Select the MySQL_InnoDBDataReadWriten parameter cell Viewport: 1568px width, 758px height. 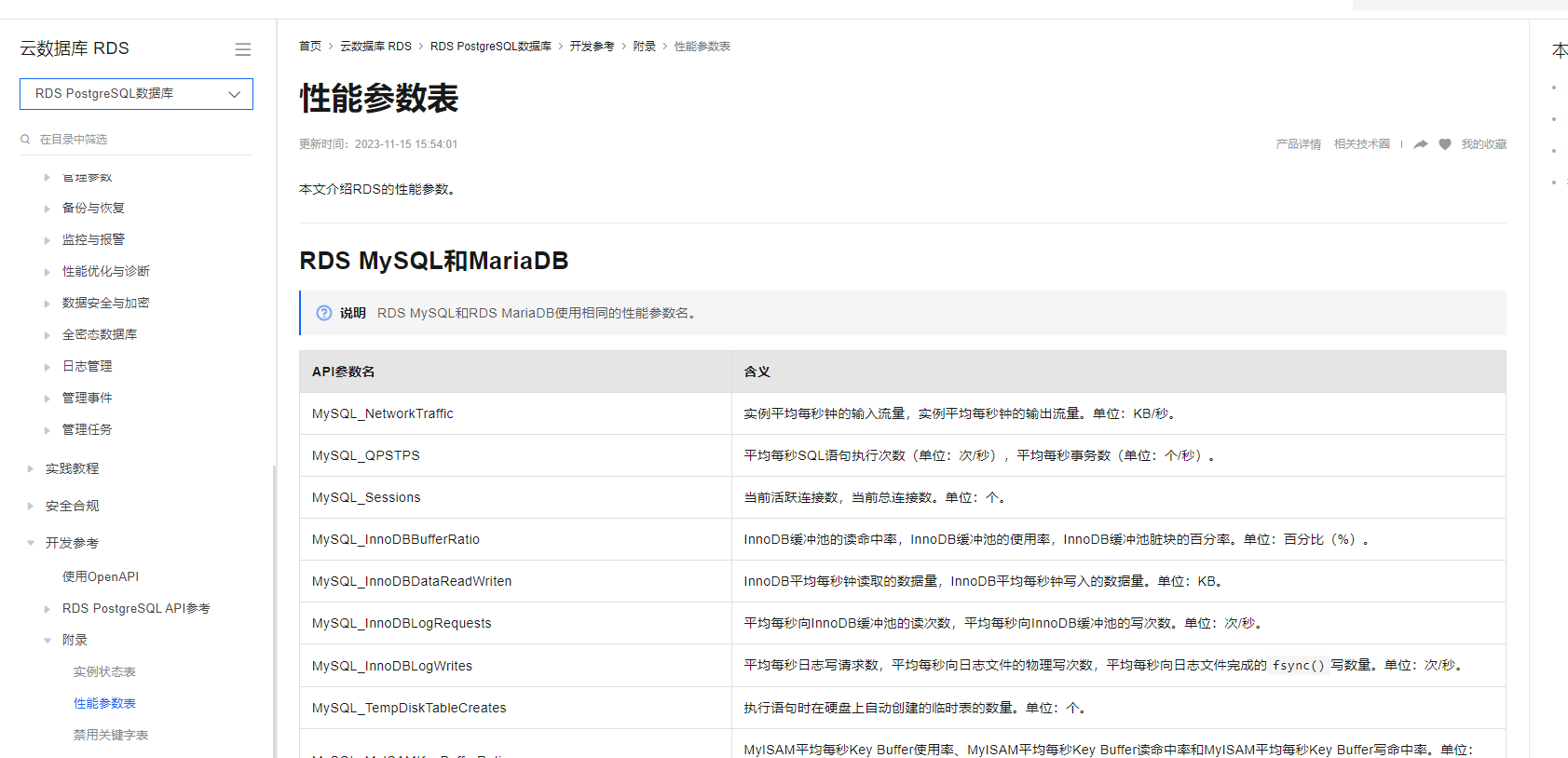point(515,582)
